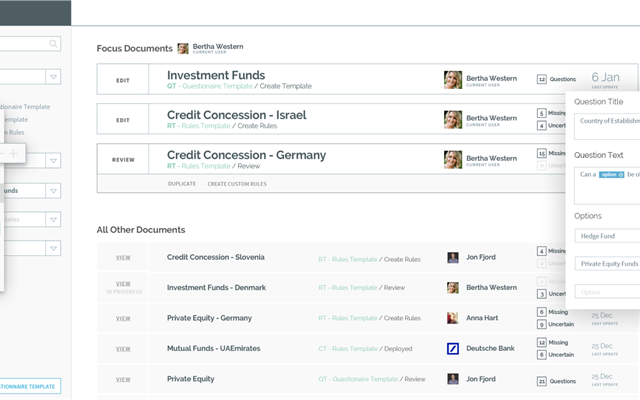
Task: Click the 15 Missing badge for Credit Concession - Germany
Action: 542,153
